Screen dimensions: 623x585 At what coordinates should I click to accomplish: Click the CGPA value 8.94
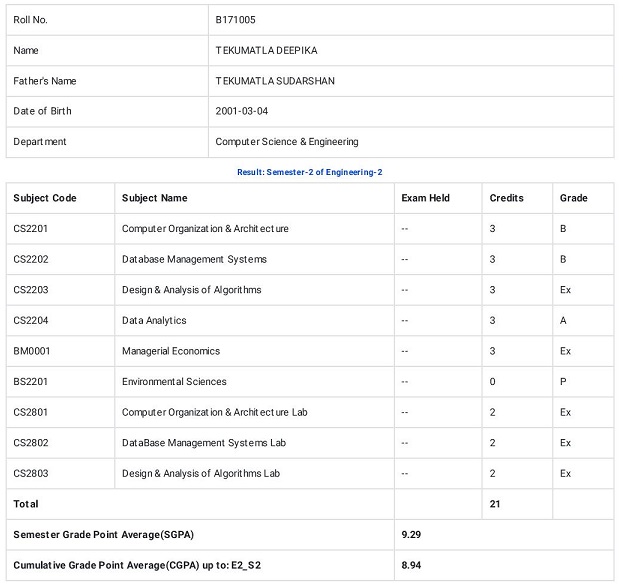(411, 565)
